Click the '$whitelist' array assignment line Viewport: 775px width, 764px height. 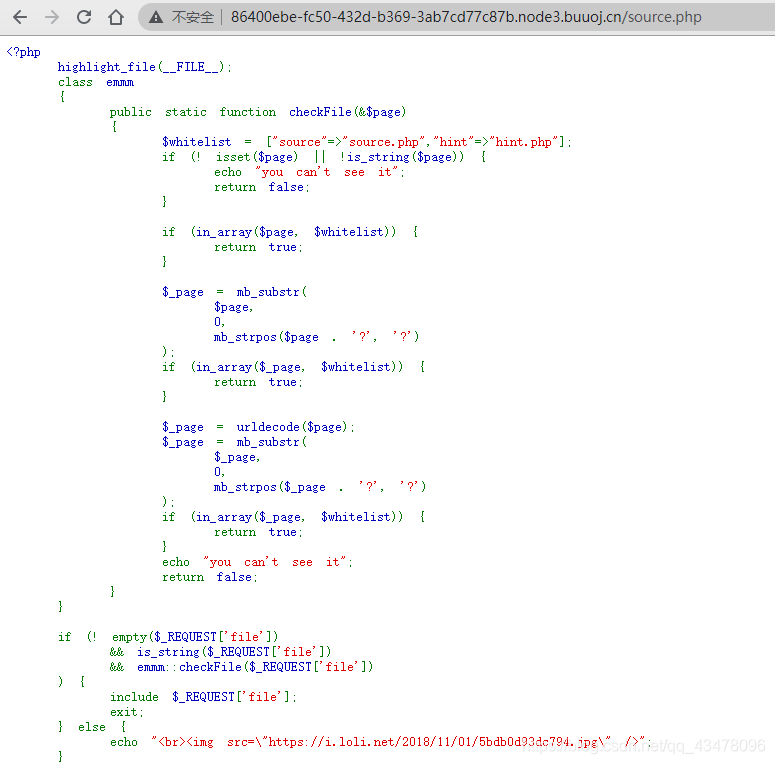point(366,142)
